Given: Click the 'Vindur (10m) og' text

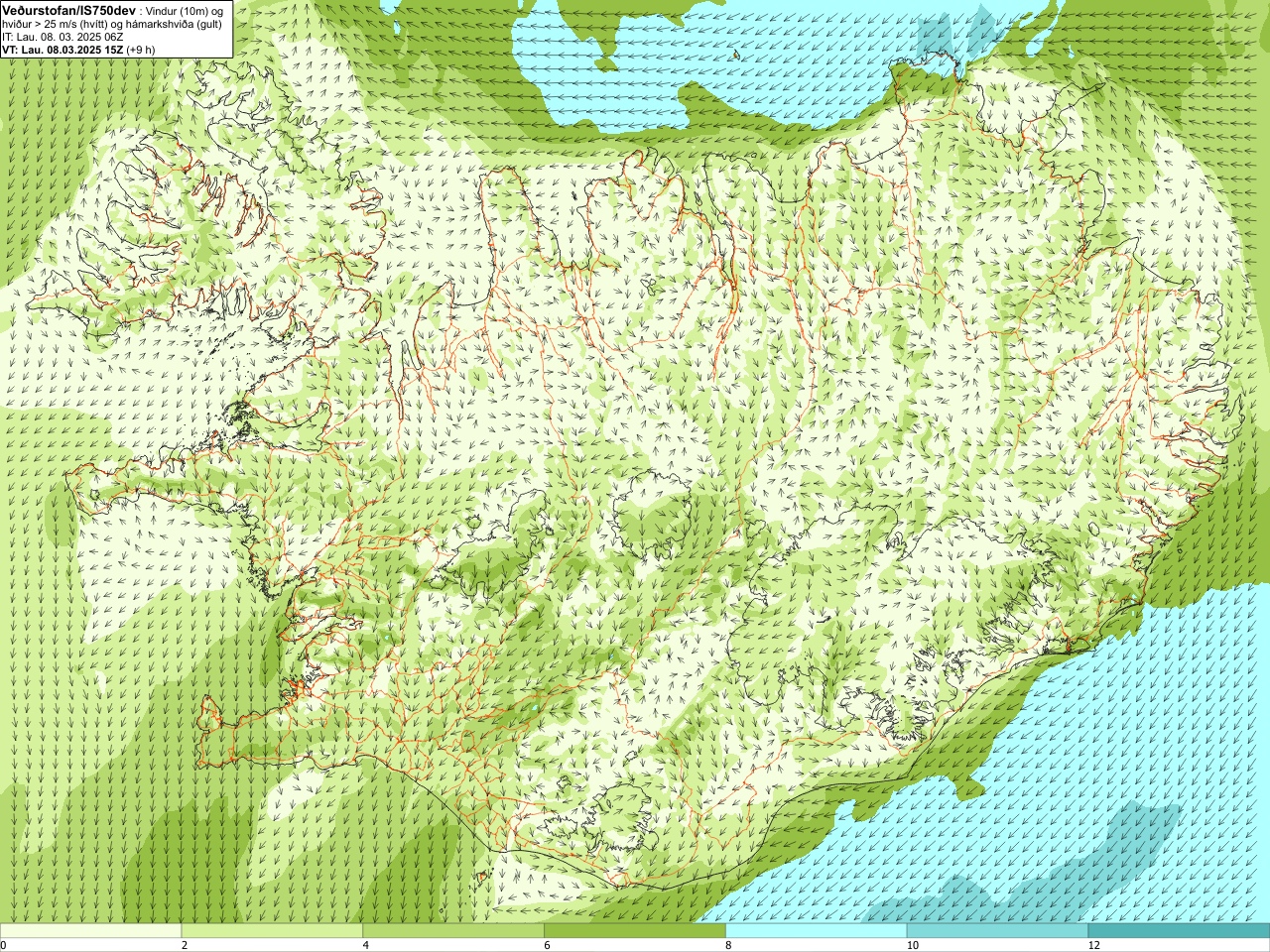Looking at the screenshot, I should pyautogui.click(x=187, y=11).
